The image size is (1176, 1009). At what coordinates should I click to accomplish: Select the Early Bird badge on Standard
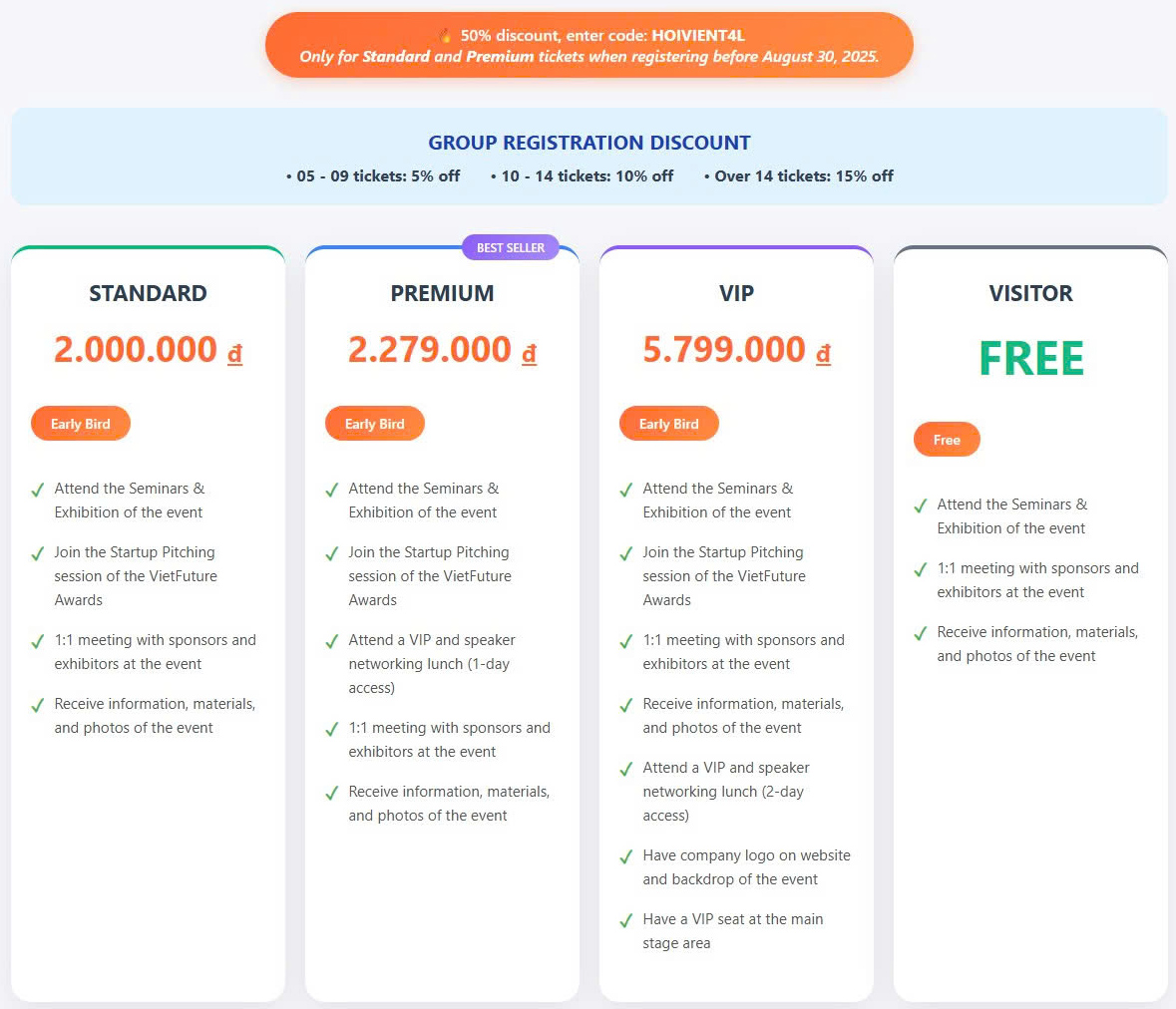(x=80, y=424)
